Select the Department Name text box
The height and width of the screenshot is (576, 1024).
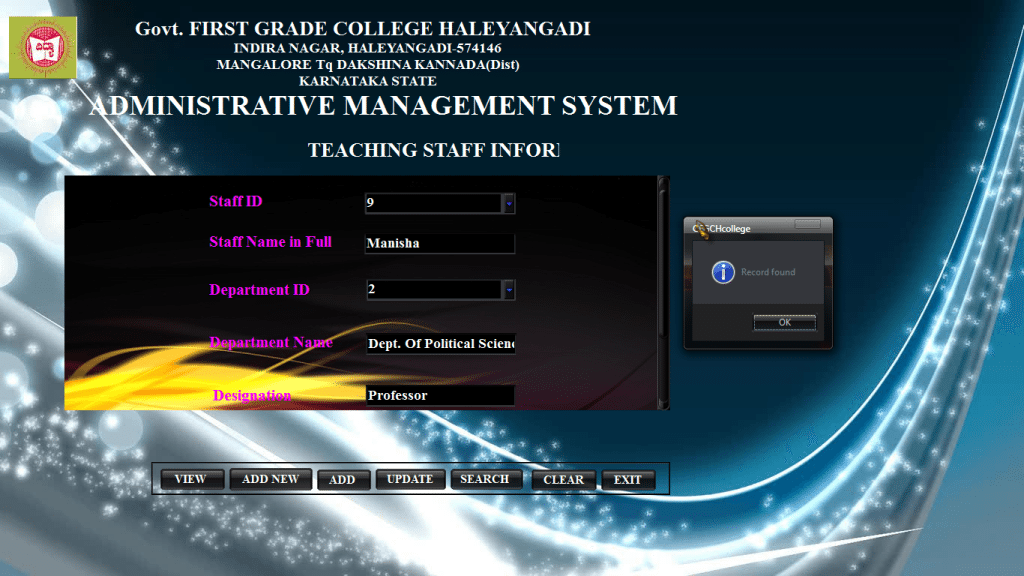point(440,343)
